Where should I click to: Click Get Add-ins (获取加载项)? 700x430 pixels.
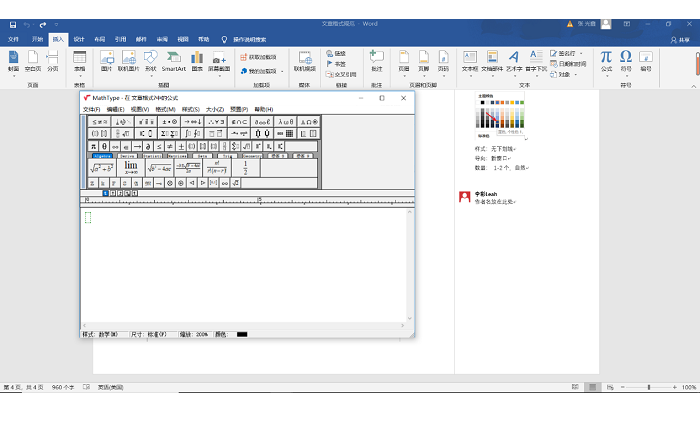258,57
